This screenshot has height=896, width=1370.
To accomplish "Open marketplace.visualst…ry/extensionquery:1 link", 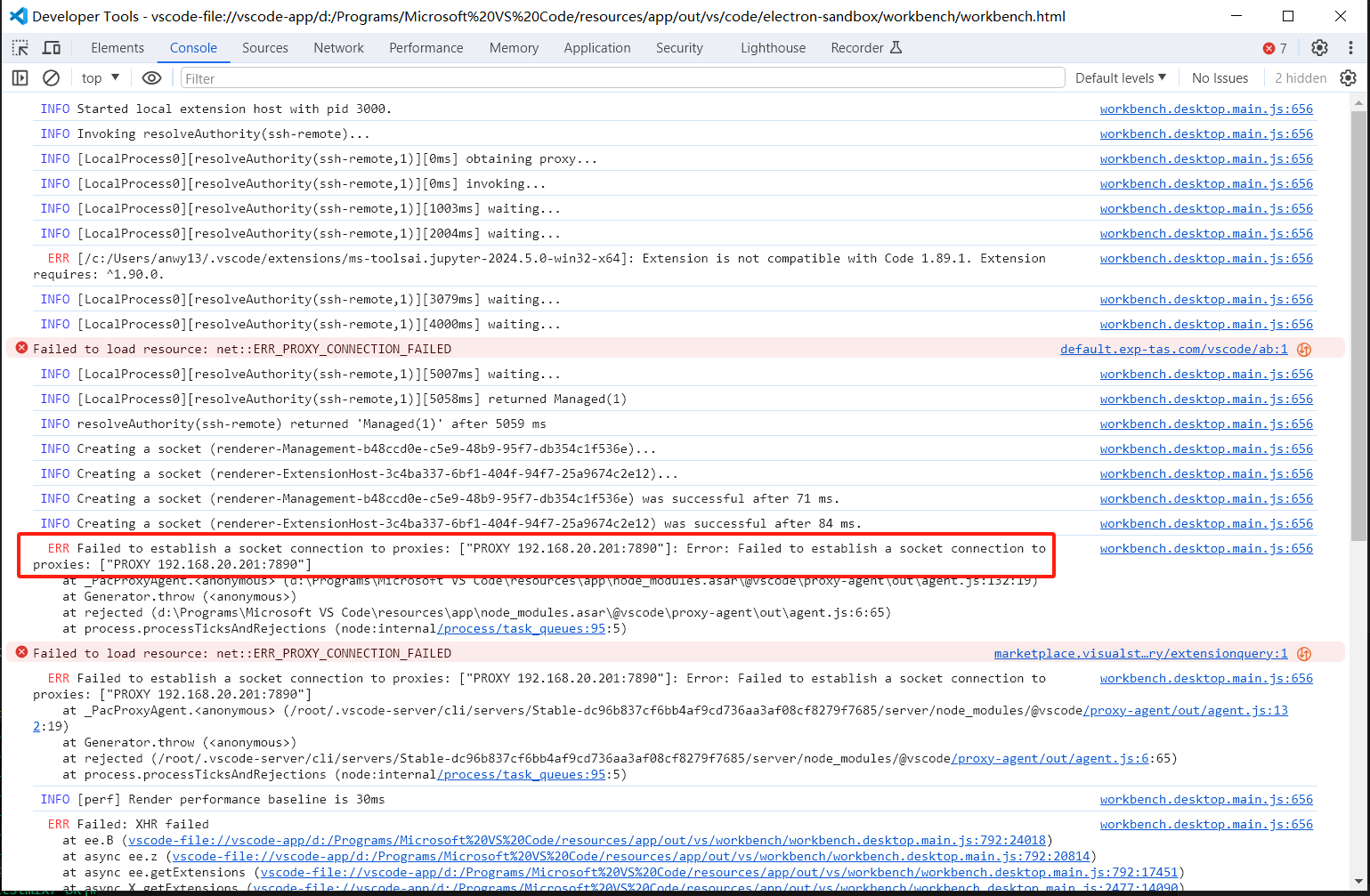I will tap(1140, 653).
